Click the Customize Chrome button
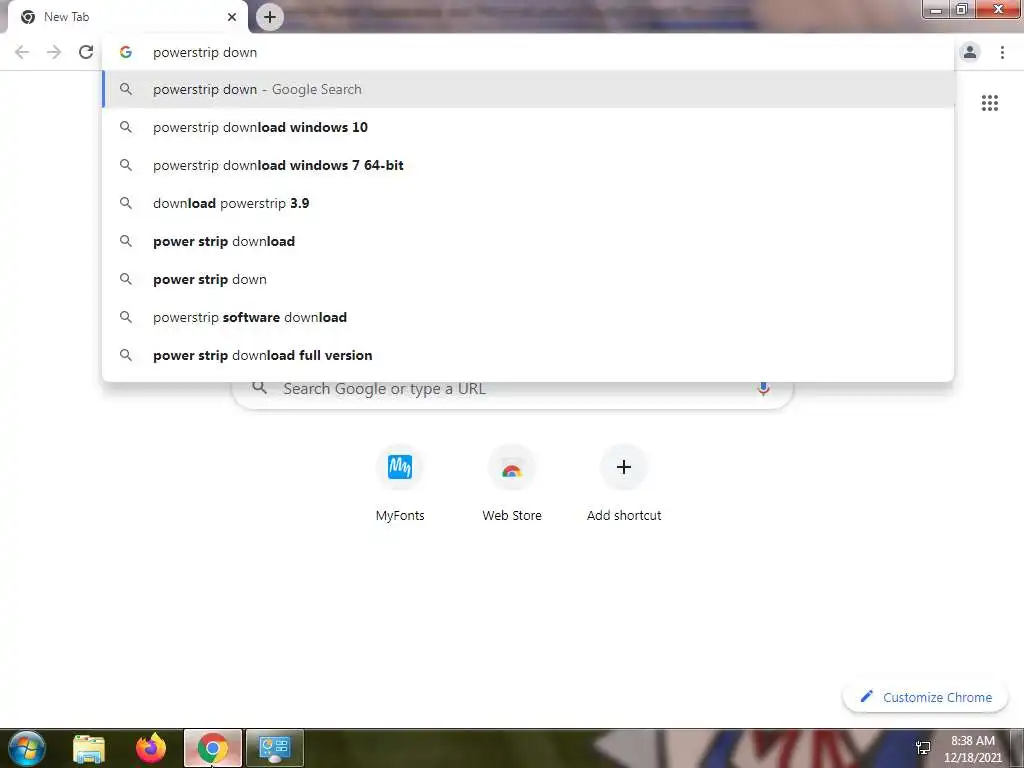The height and width of the screenshot is (768, 1024). click(x=925, y=697)
